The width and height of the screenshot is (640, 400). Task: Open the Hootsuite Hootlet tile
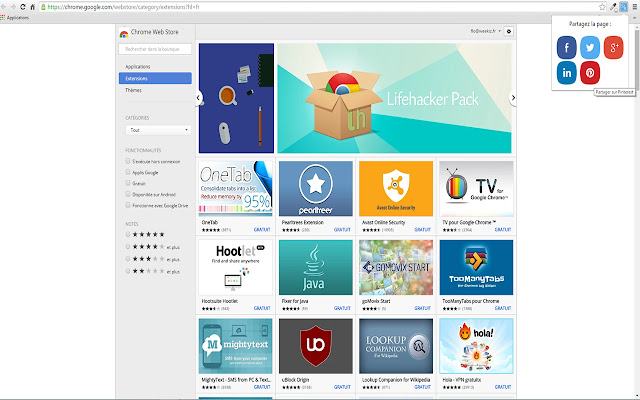click(x=236, y=276)
